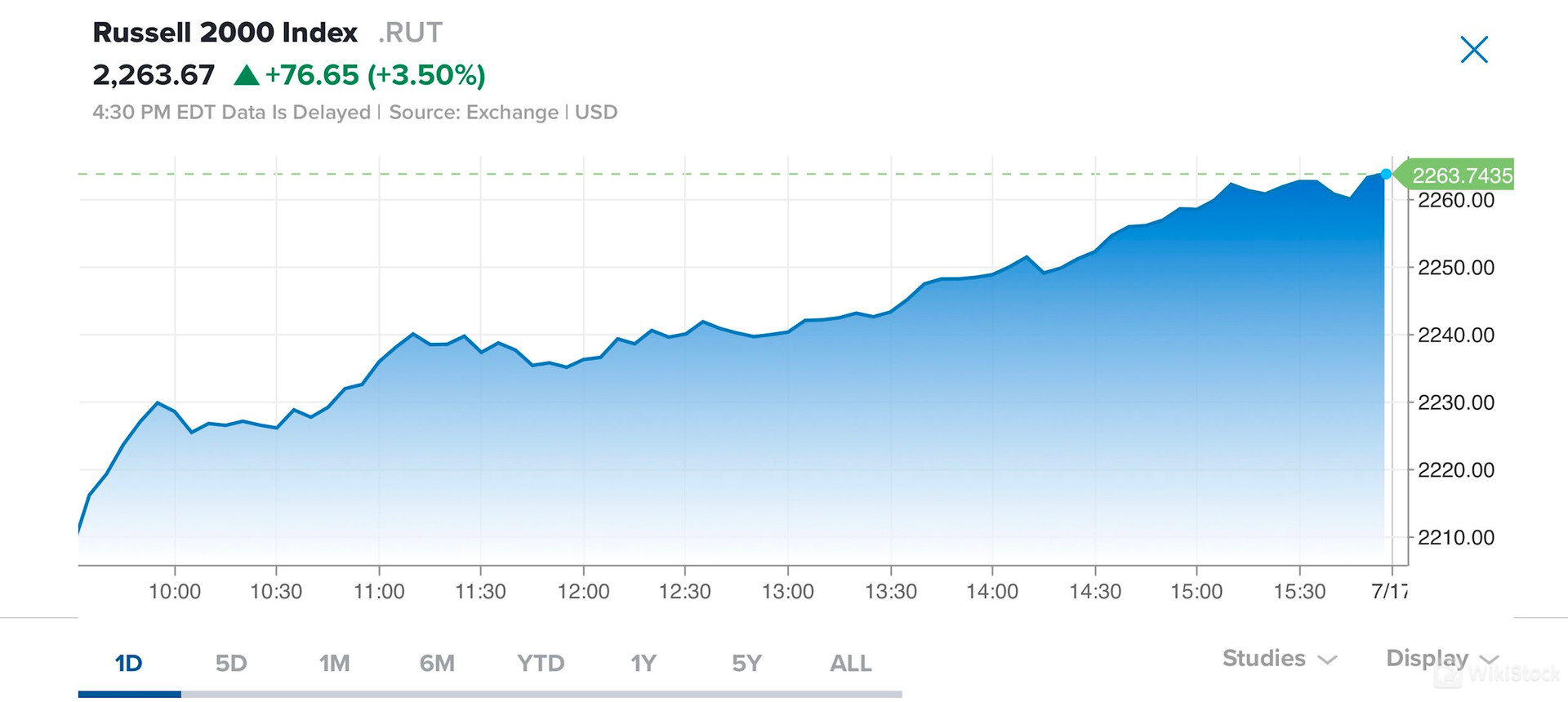Select the 6M timeframe
The height and width of the screenshot is (702, 1568).
[x=438, y=663]
